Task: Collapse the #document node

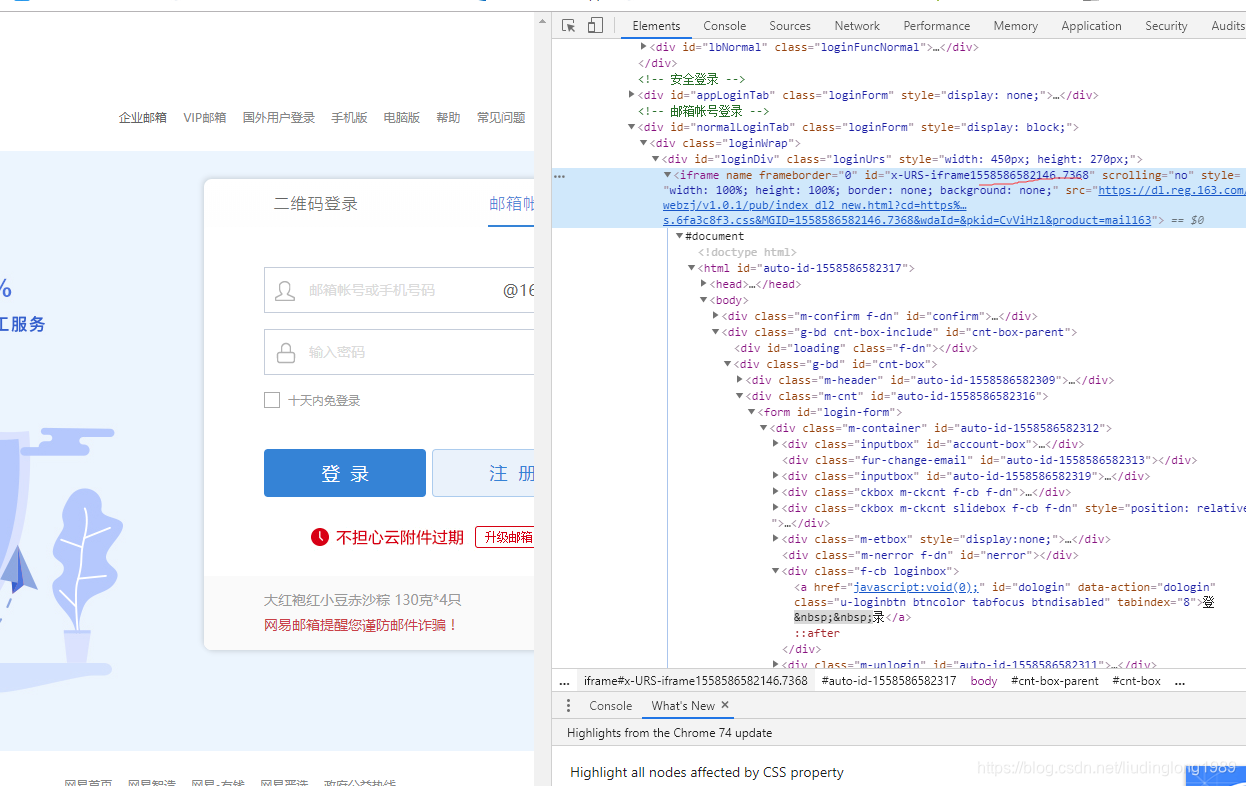Action: pos(680,236)
